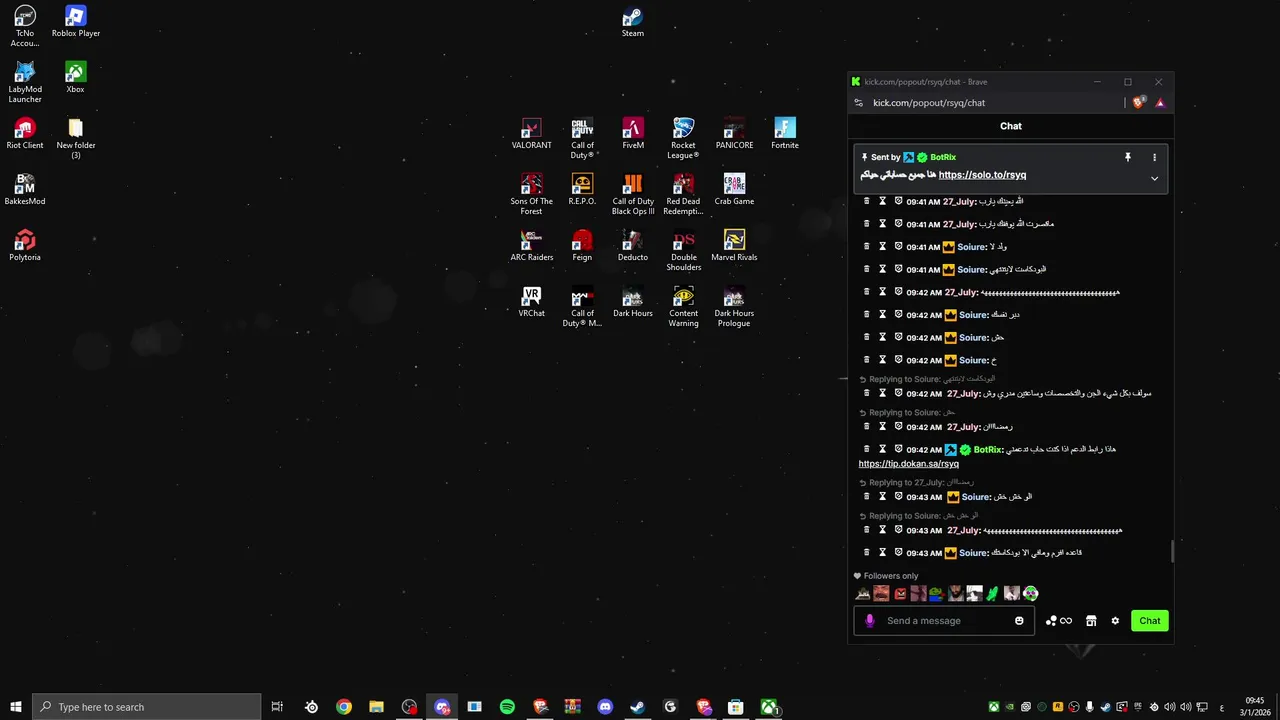Viewport: 1280px width, 720px height.
Task: Open the Kick shop icon
Action: (x=1091, y=621)
